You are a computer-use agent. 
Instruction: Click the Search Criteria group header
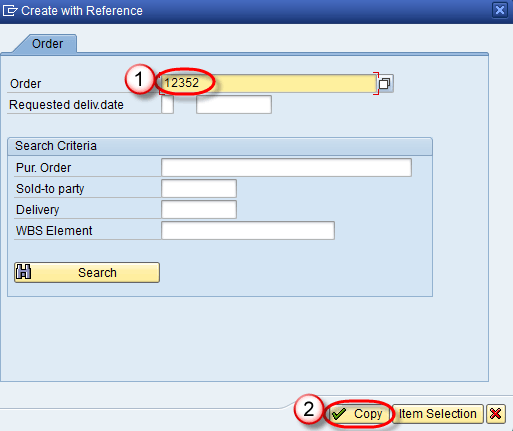(220, 146)
